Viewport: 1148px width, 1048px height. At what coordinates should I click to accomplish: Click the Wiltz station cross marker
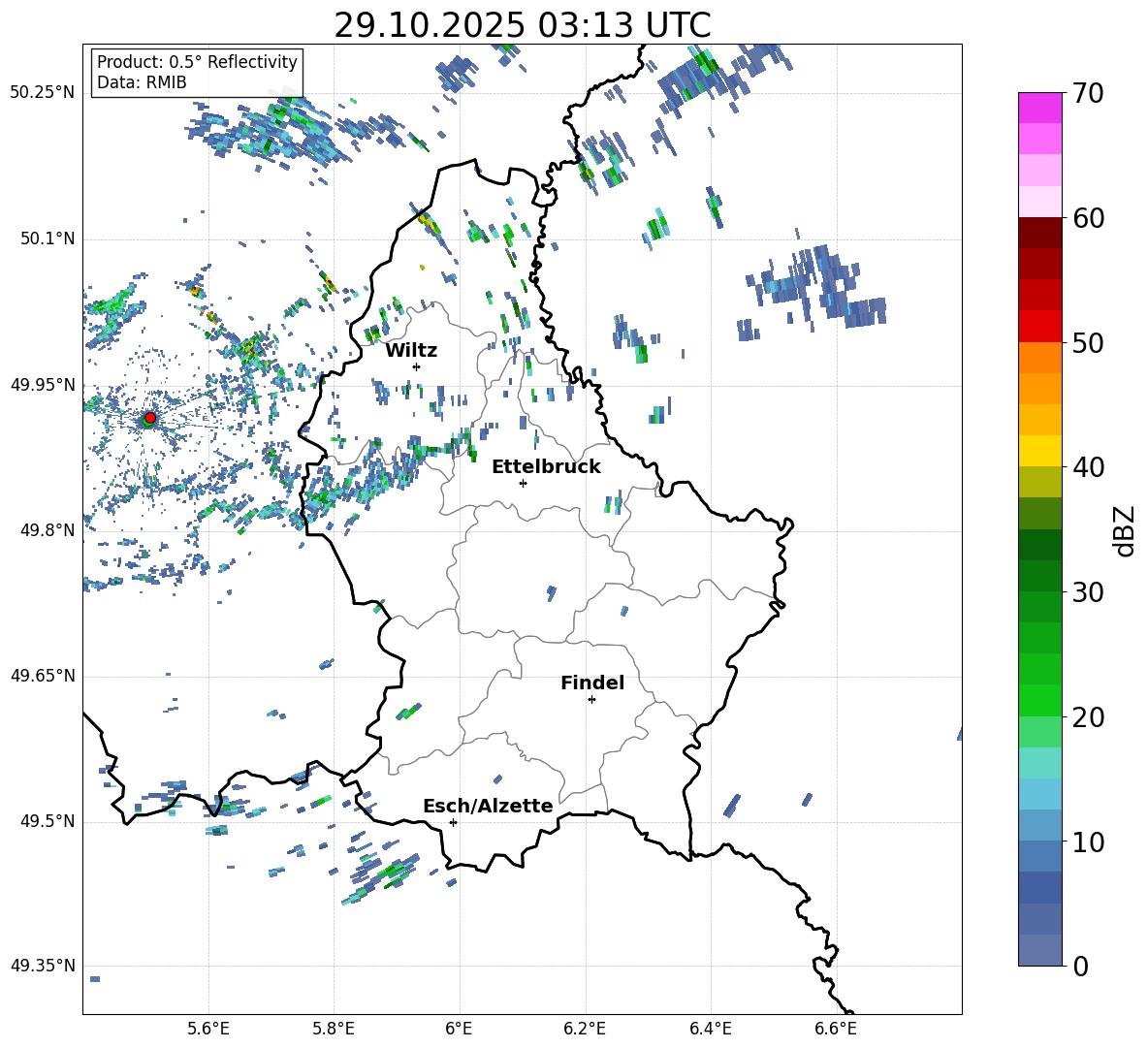pyautogui.click(x=416, y=366)
